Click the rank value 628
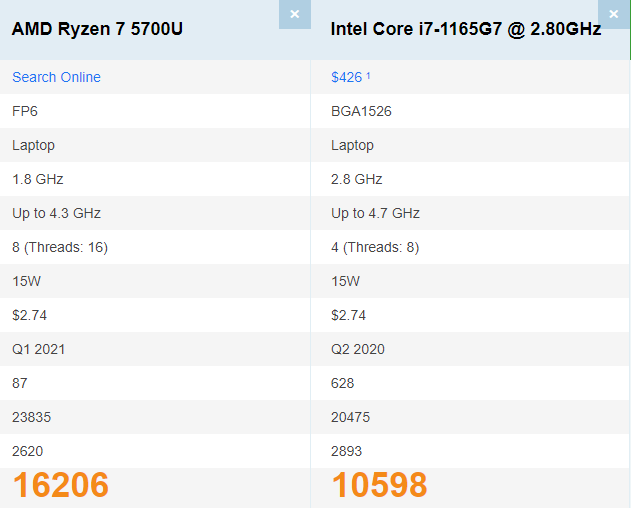Image resolution: width=631 pixels, height=508 pixels. [342, 383]
